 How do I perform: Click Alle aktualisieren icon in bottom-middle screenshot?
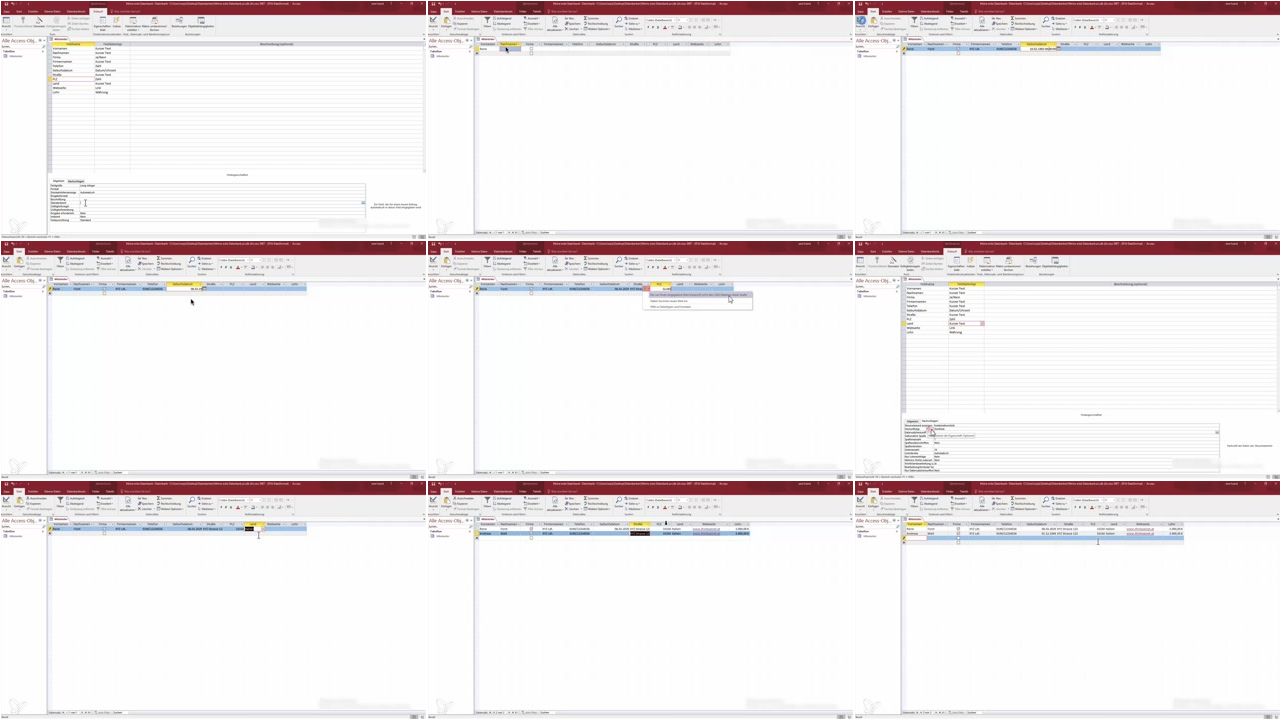(556, 502)
